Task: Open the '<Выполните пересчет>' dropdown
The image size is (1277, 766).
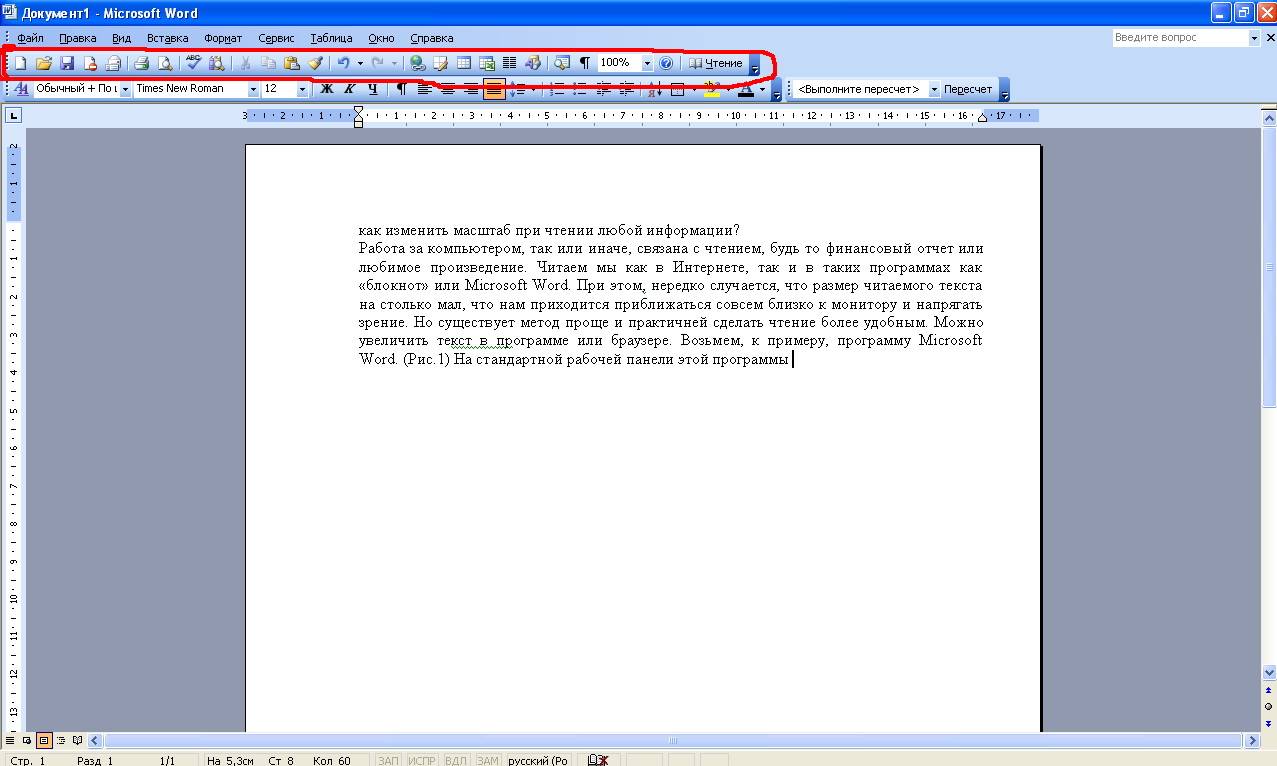Action: 935,89
